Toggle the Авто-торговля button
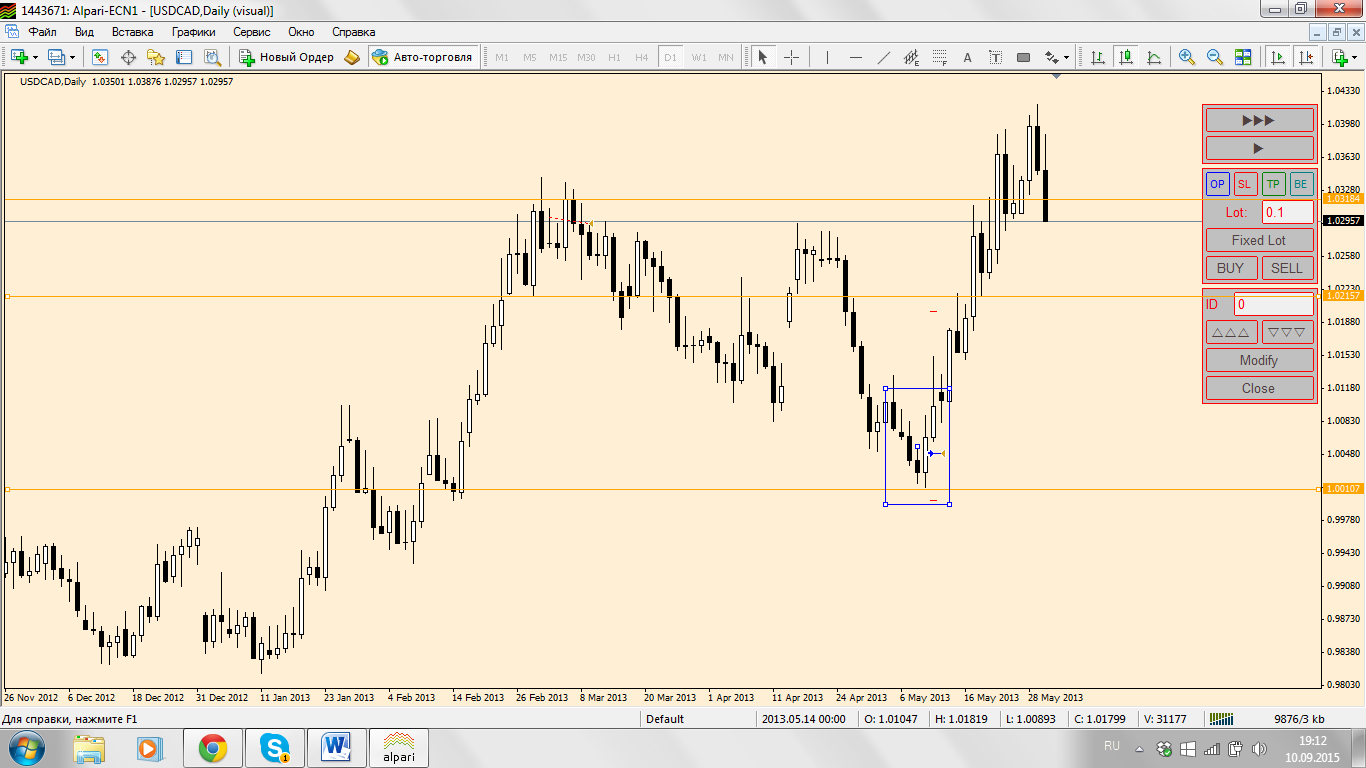Image resolution: width=1366 pixels, height=768 pixels. (421, 57)
